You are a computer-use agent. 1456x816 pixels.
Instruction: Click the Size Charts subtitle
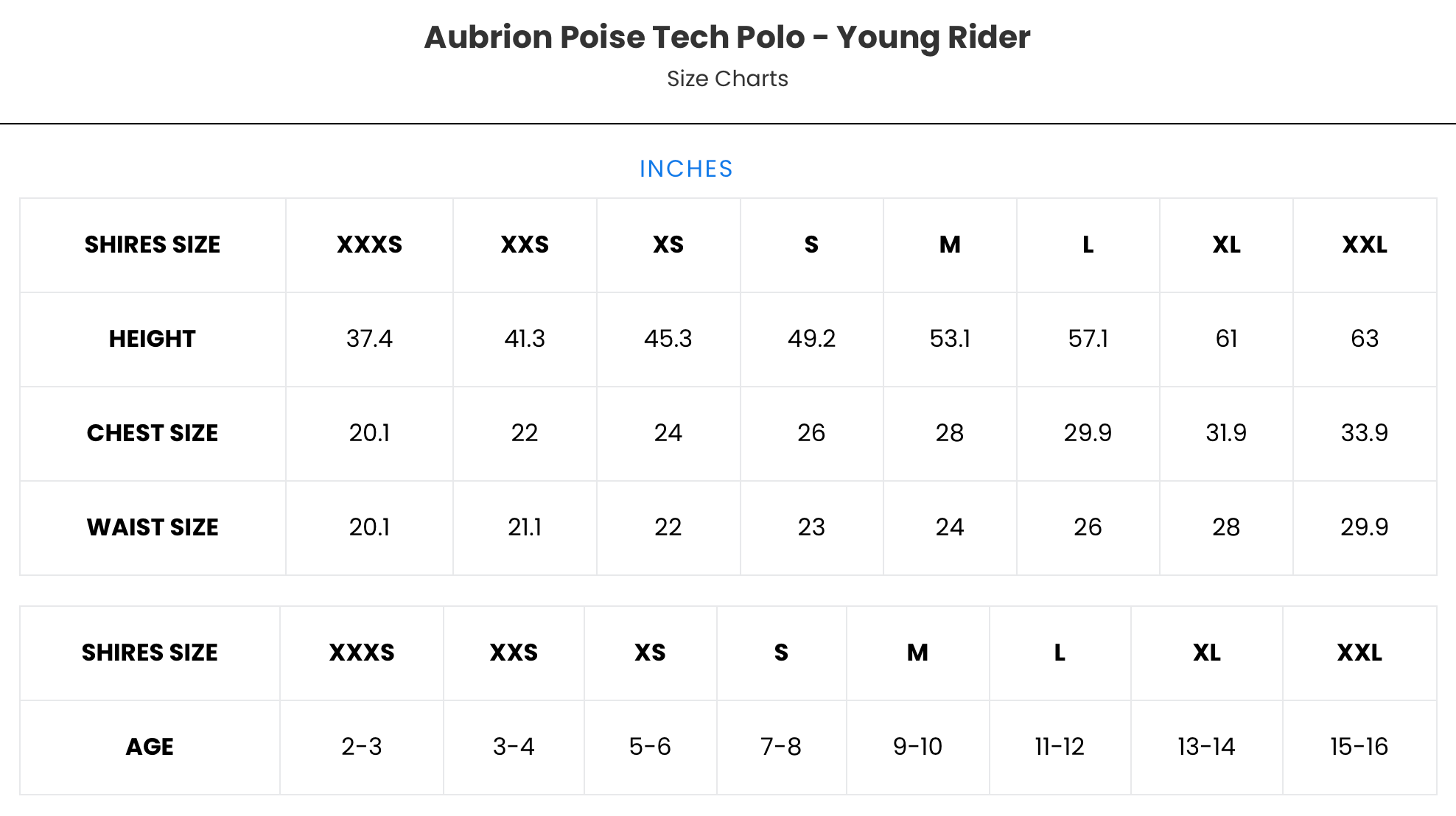click(727, 79)
